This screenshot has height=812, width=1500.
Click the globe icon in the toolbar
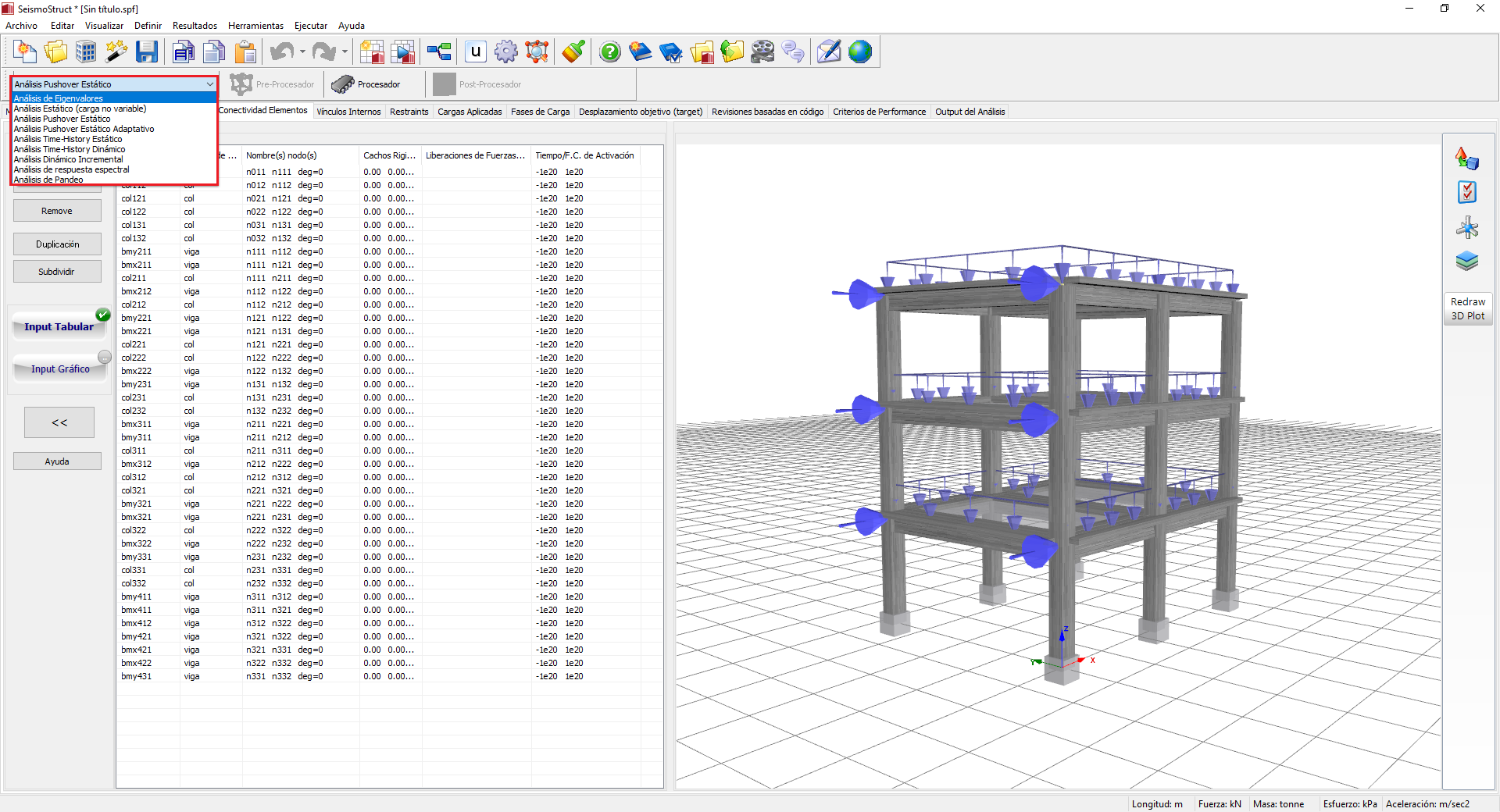click(859, 52)
